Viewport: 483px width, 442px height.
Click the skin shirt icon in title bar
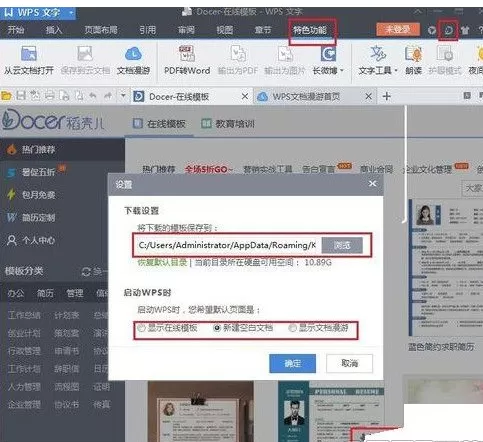[465, 31]
